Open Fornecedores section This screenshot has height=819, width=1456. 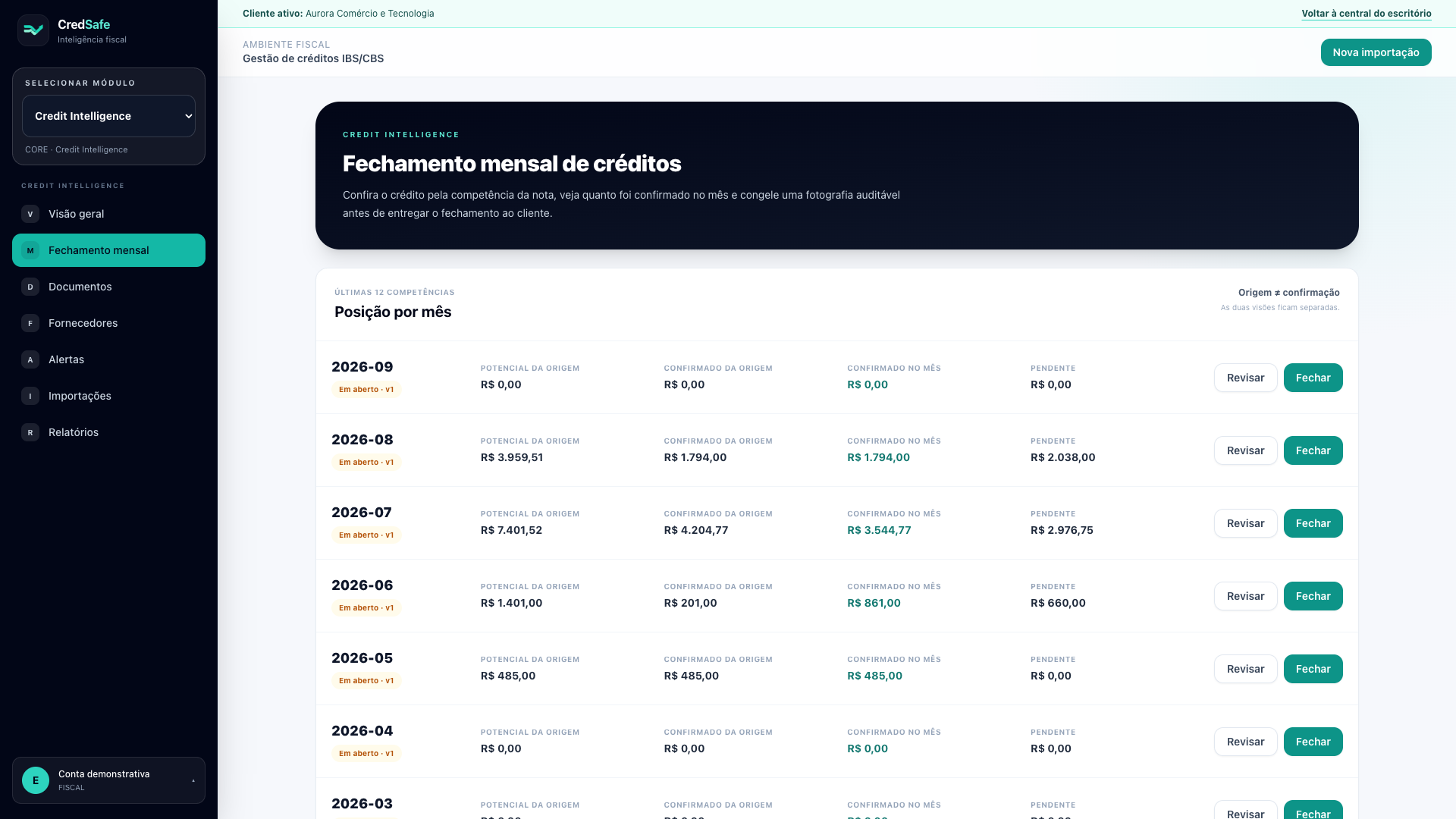[108, 323]
